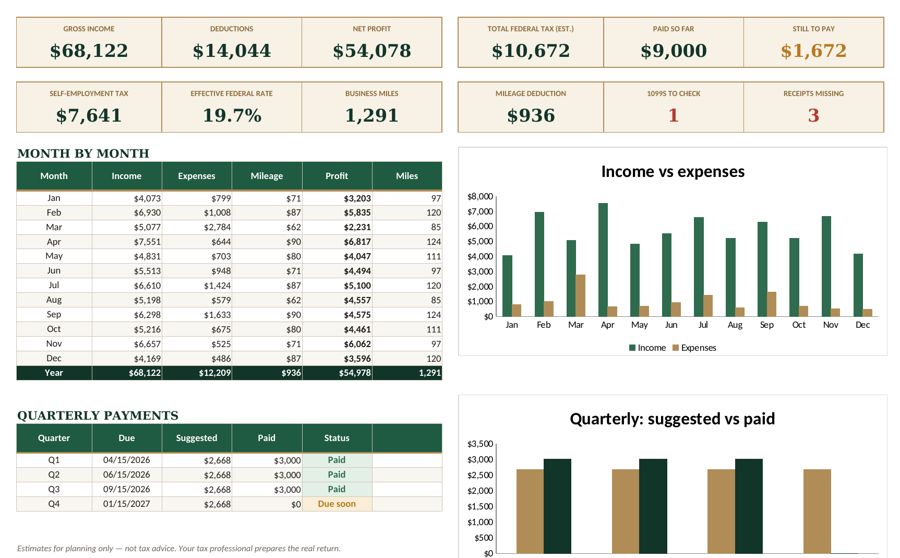Image resolution: width=900 pixels, height=558 pixels.
Task: Select the Gross Income card value $68,122
Action: coord(89,51)
